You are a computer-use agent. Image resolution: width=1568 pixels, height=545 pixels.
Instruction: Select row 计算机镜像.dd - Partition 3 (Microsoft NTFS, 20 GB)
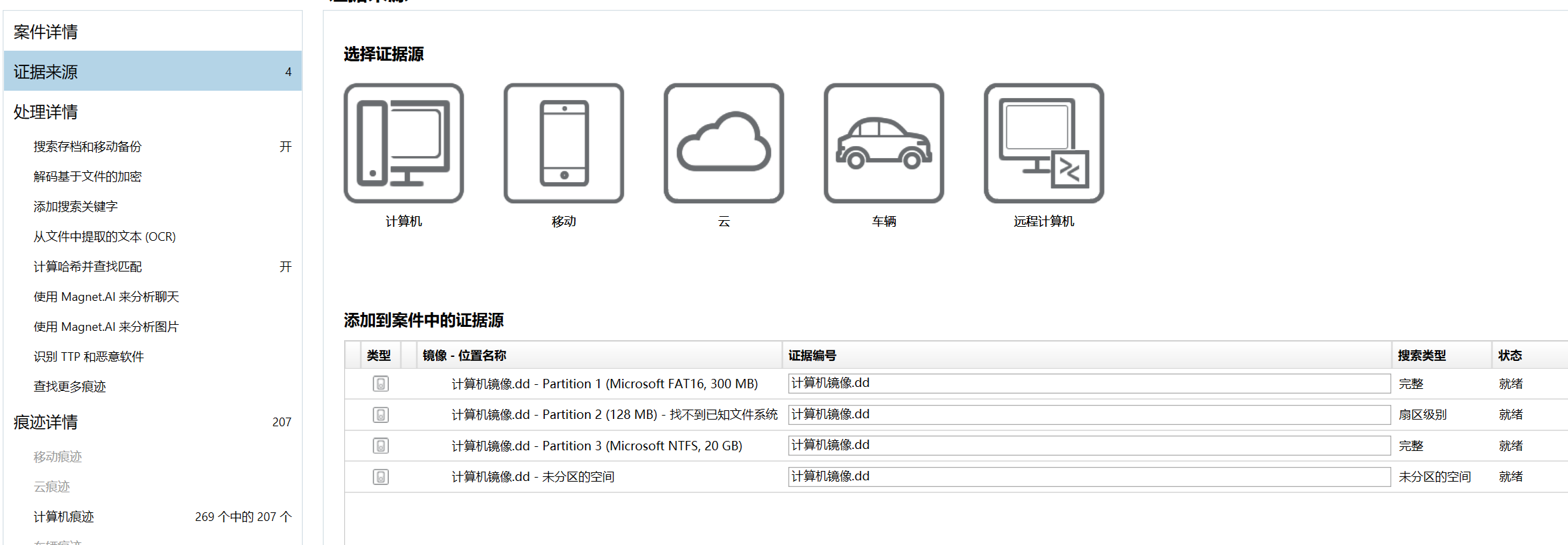956,446
